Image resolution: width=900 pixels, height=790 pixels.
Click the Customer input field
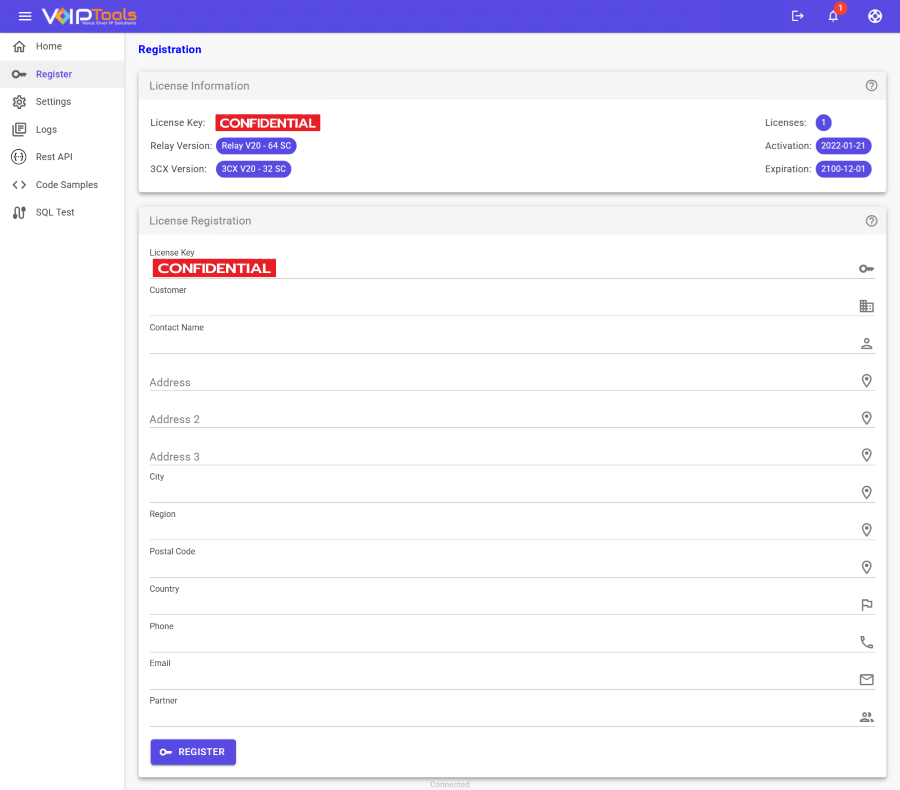pos(500,305)
